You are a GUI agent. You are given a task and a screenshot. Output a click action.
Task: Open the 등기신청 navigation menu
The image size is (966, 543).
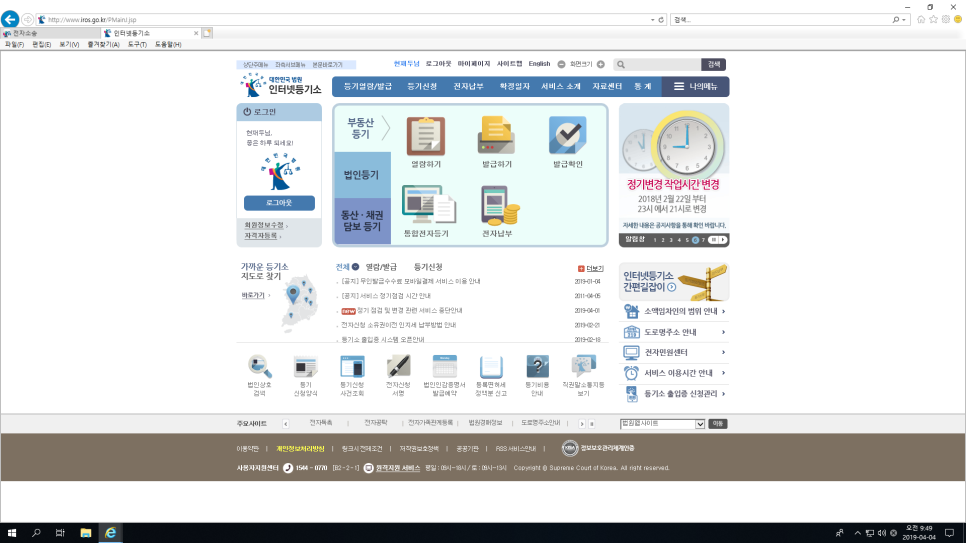[422, 86]
